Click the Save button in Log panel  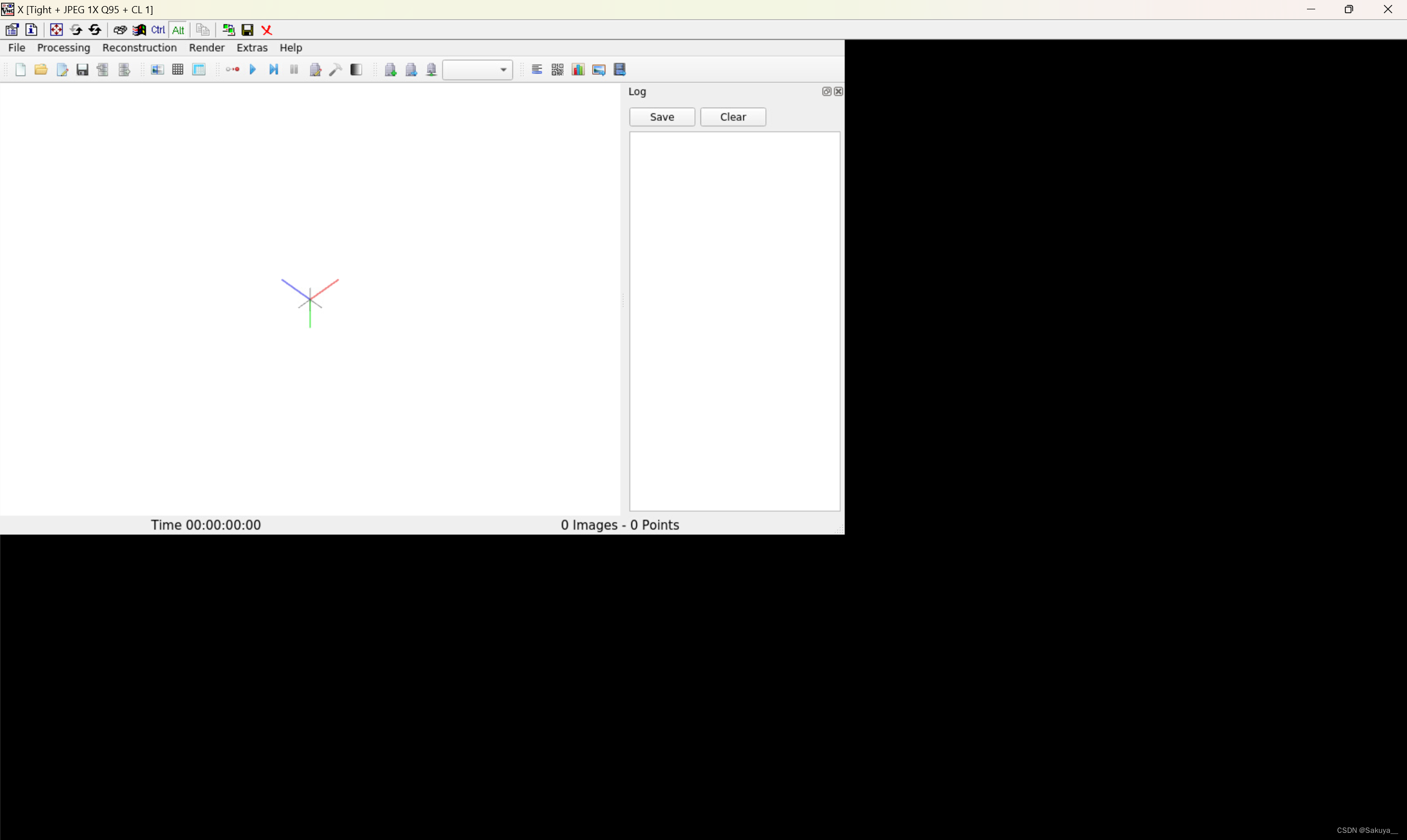[662, 116]
